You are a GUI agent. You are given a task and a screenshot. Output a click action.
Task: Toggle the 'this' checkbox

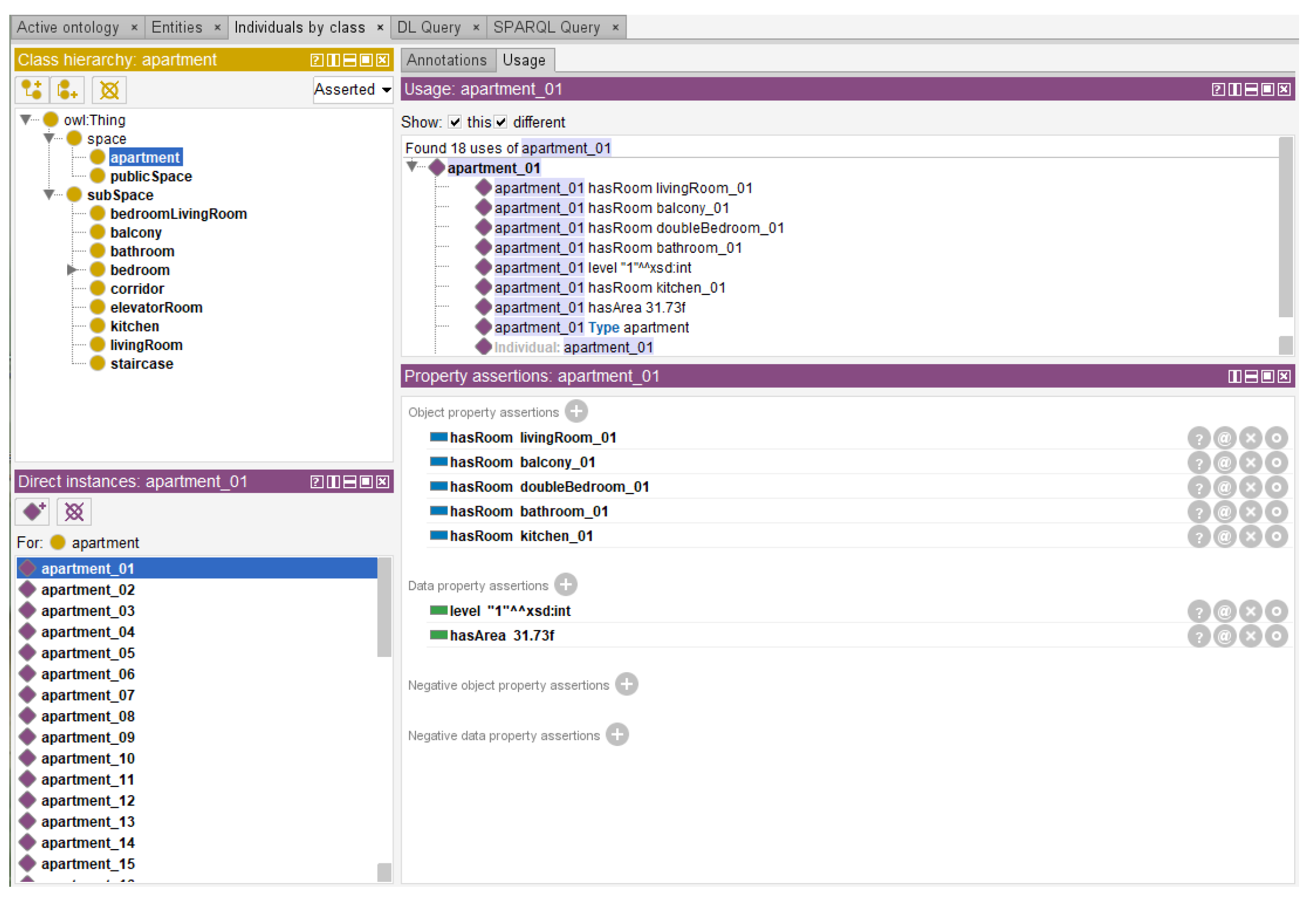[456, 122]
